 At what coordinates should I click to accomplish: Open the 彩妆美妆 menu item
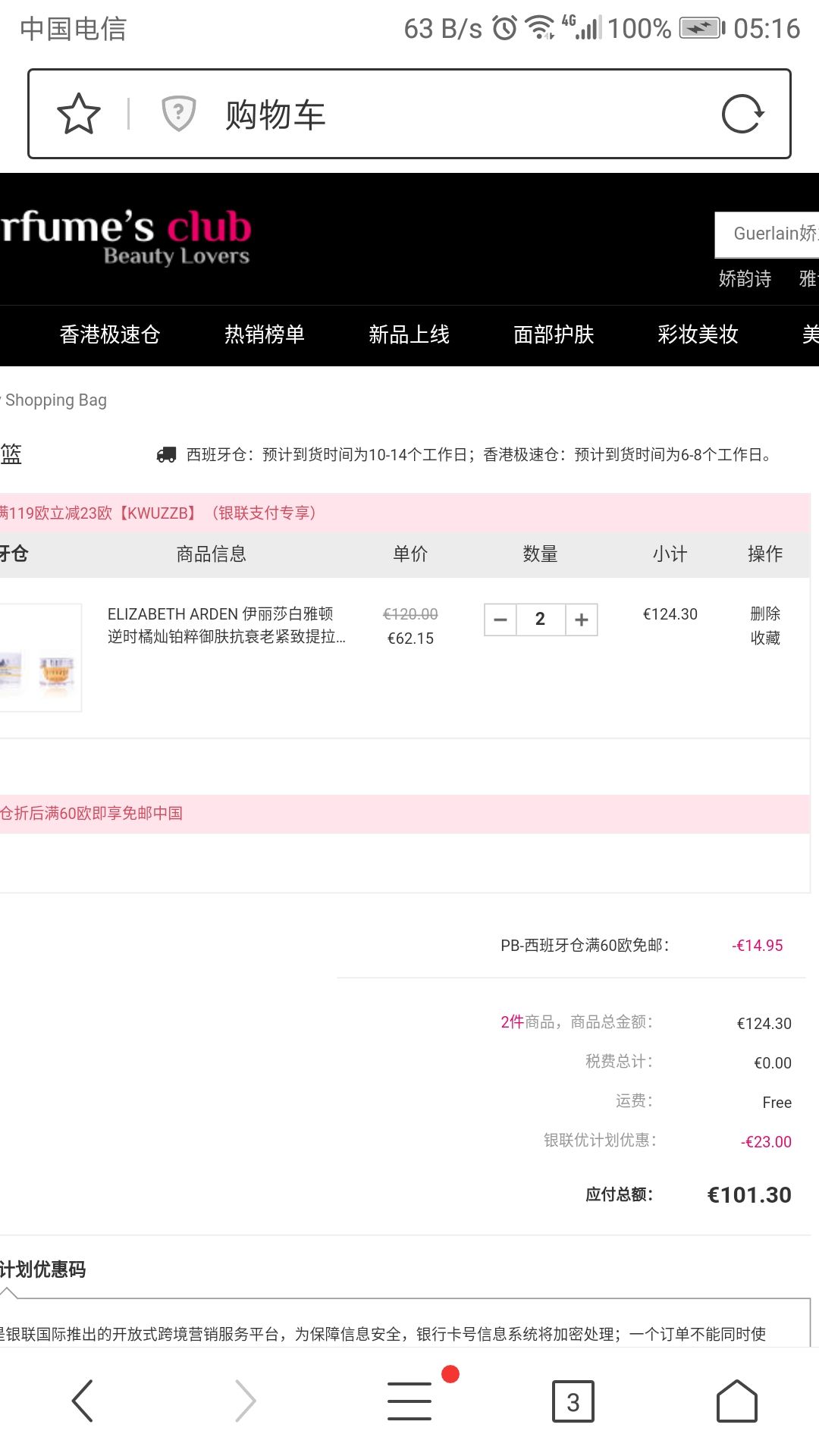(698, 334)
